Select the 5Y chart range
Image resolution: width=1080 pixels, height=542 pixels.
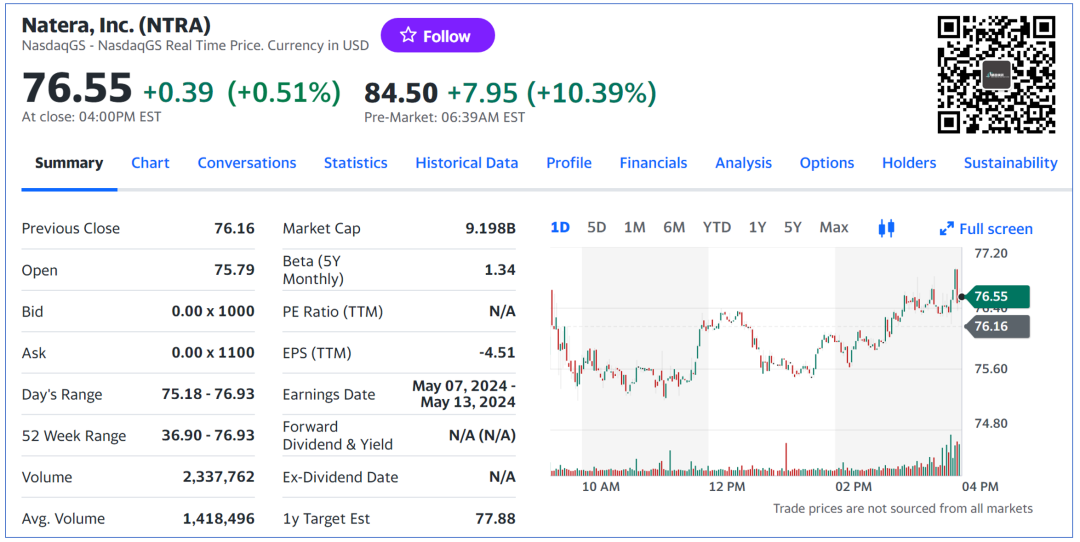(793, 228)
